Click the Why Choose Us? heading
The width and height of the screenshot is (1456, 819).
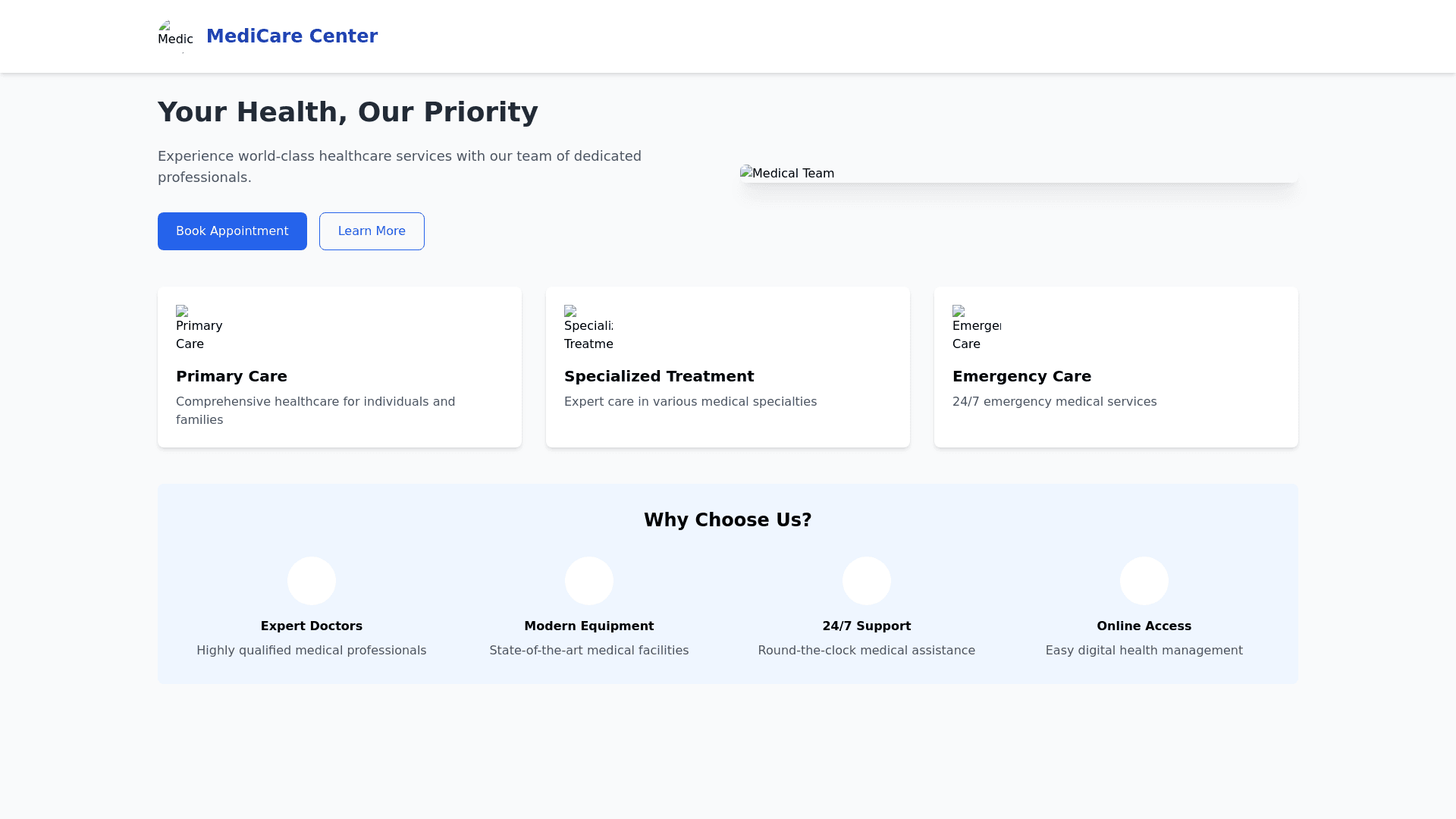pos(728,520)
